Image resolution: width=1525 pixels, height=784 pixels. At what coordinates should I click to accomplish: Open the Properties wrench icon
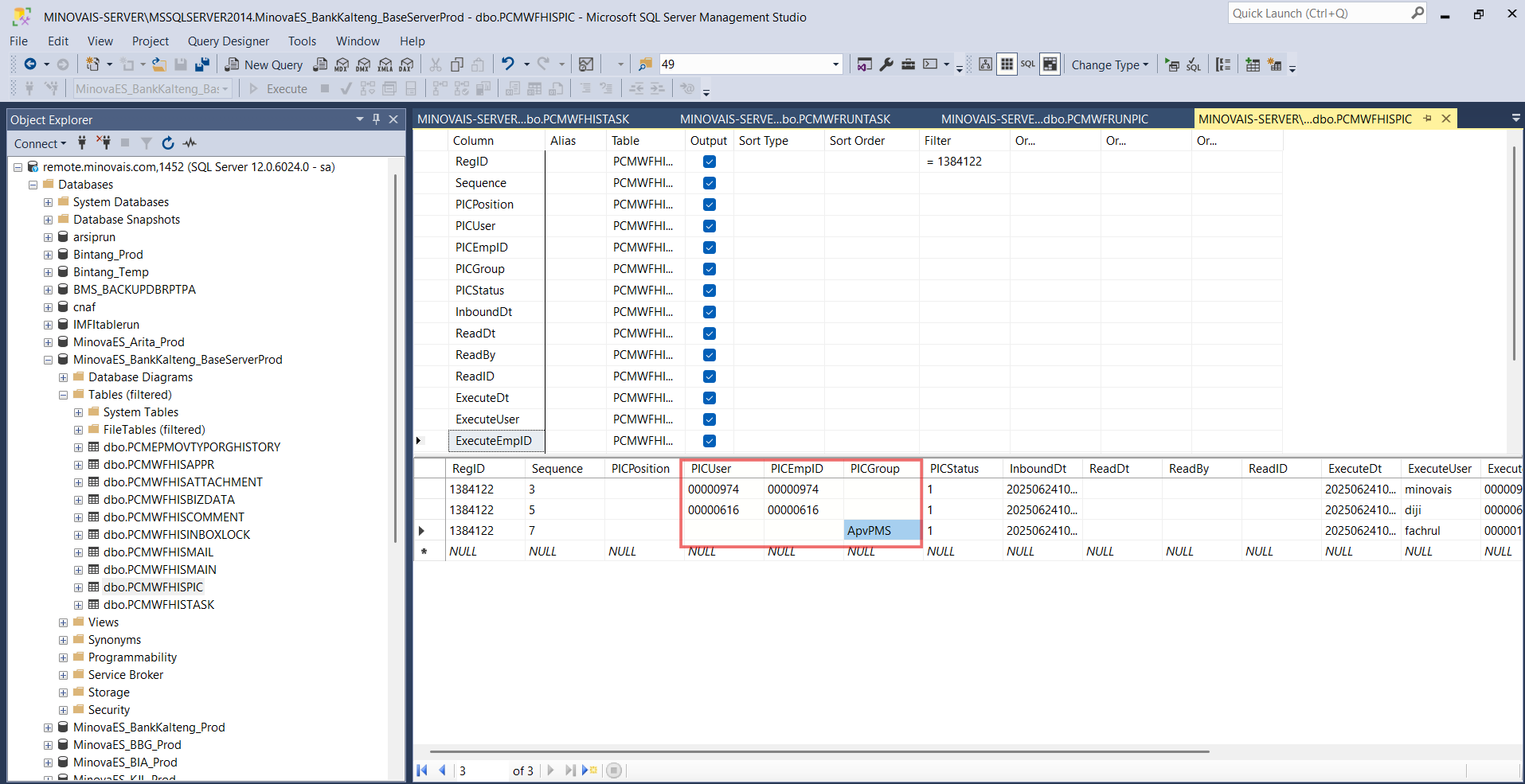886,64
